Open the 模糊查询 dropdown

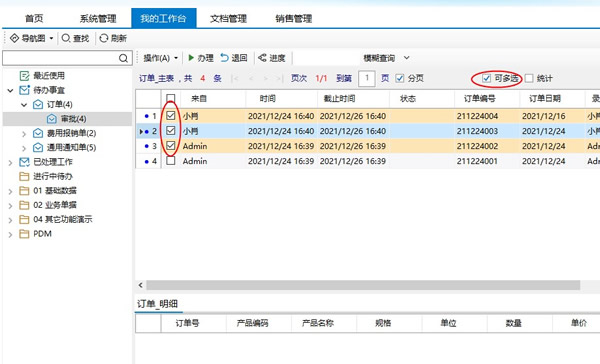(x=406, y=58)
